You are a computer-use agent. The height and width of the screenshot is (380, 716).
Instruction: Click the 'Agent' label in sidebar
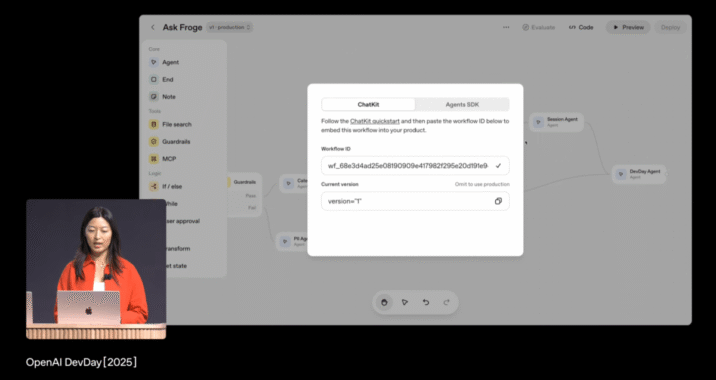click(x=170, y=63)
